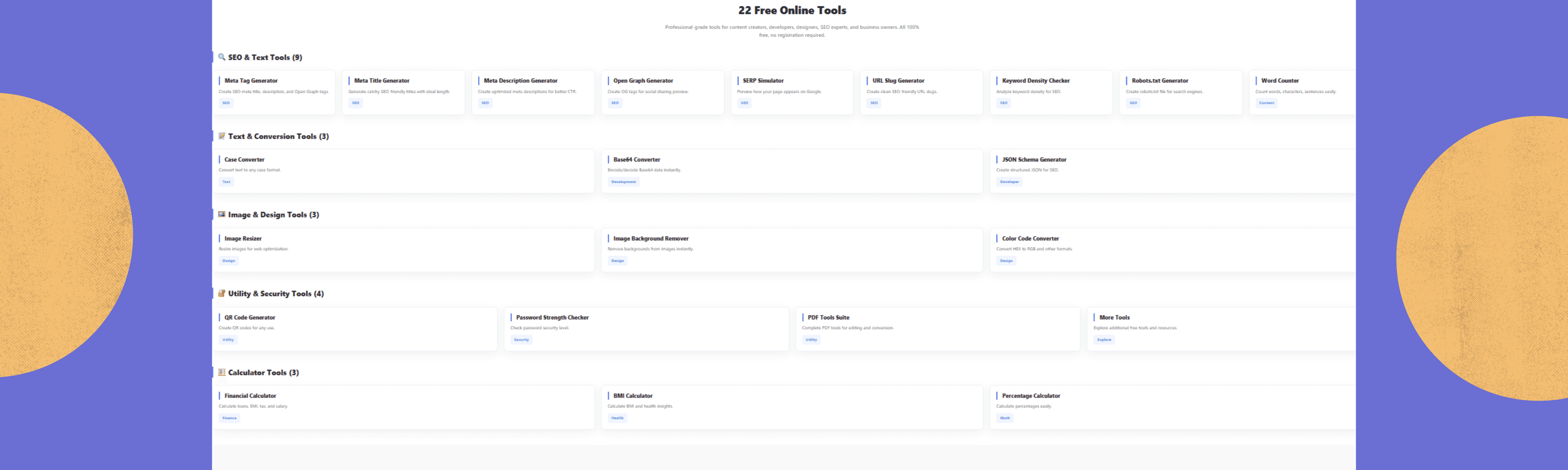Open the Robots.txt Generator tool
The width and height of the screenshot is (1568, 470).
[1160, 80]
